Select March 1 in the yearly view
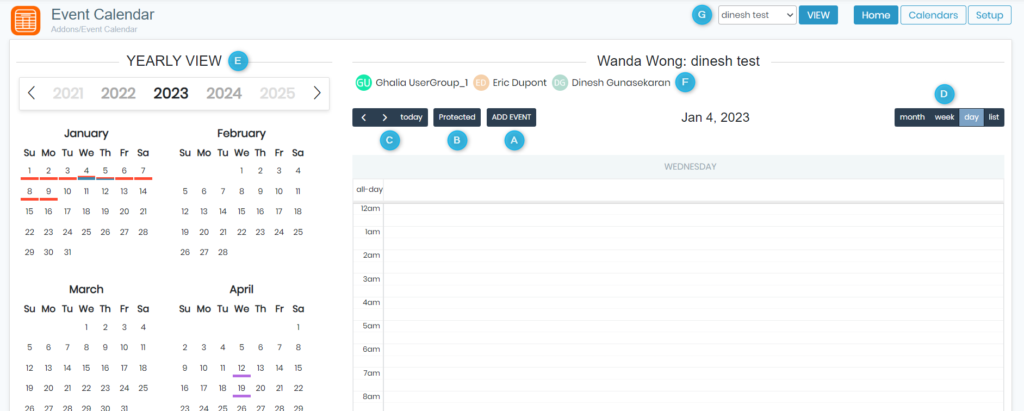Image resolution: width=1024 pixels, height=411 pixels. point(86,327)
